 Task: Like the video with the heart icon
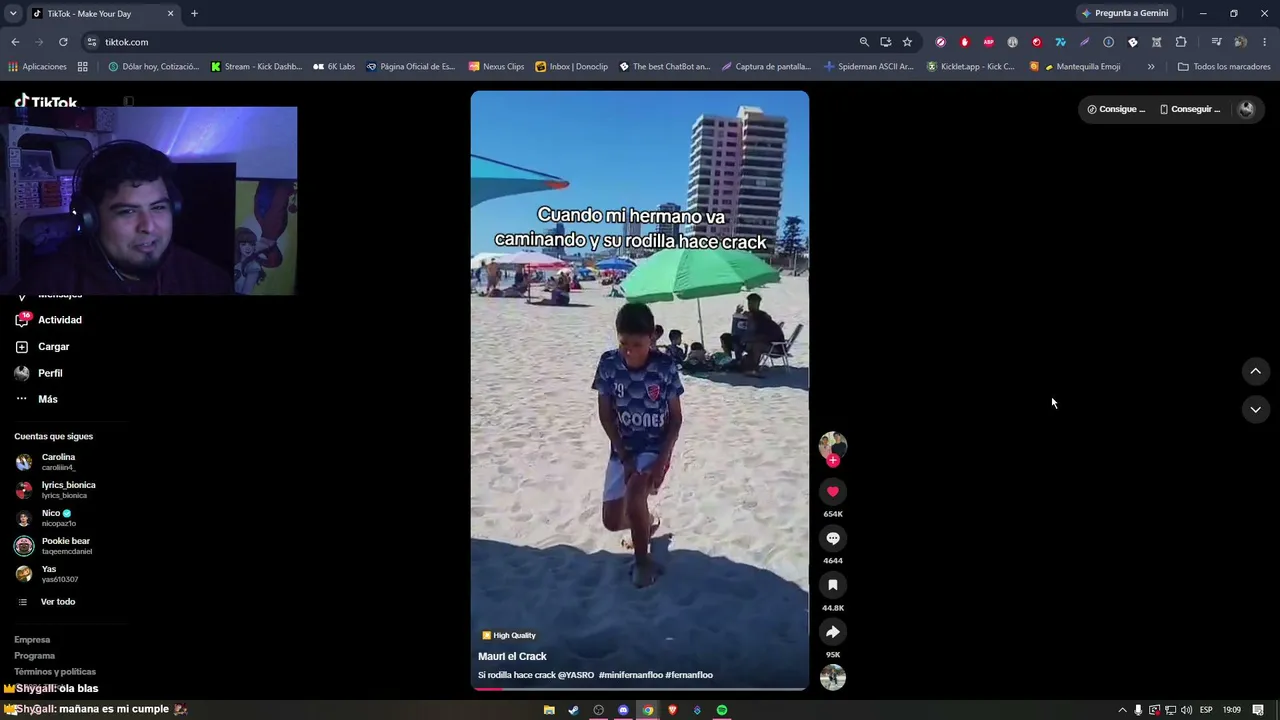pyautogui.click(x=833, y=492)
